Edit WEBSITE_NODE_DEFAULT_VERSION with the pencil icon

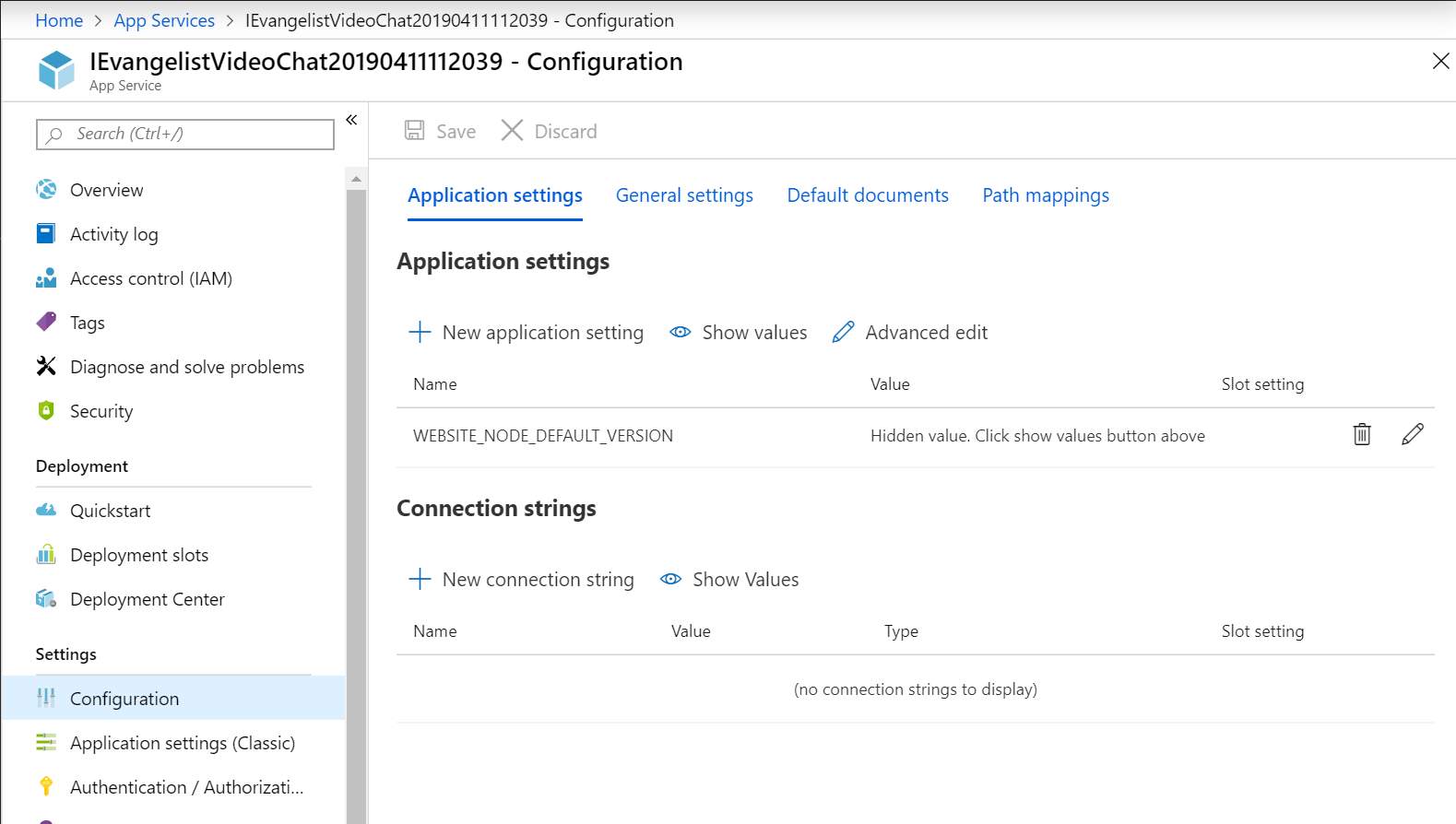1413,434
